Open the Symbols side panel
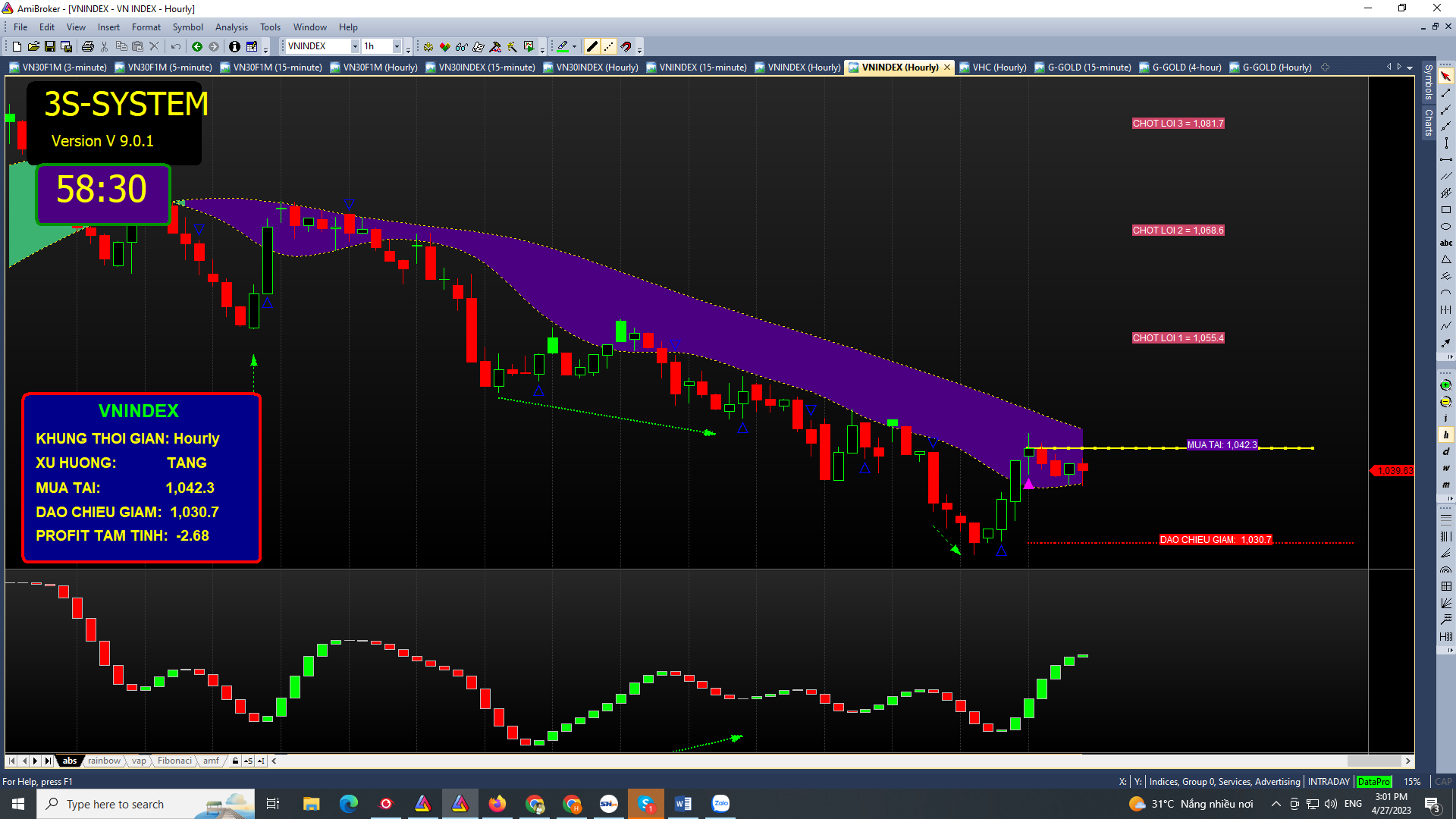This screenshot has height=819, width=1456. click(x=1428, y=82)
